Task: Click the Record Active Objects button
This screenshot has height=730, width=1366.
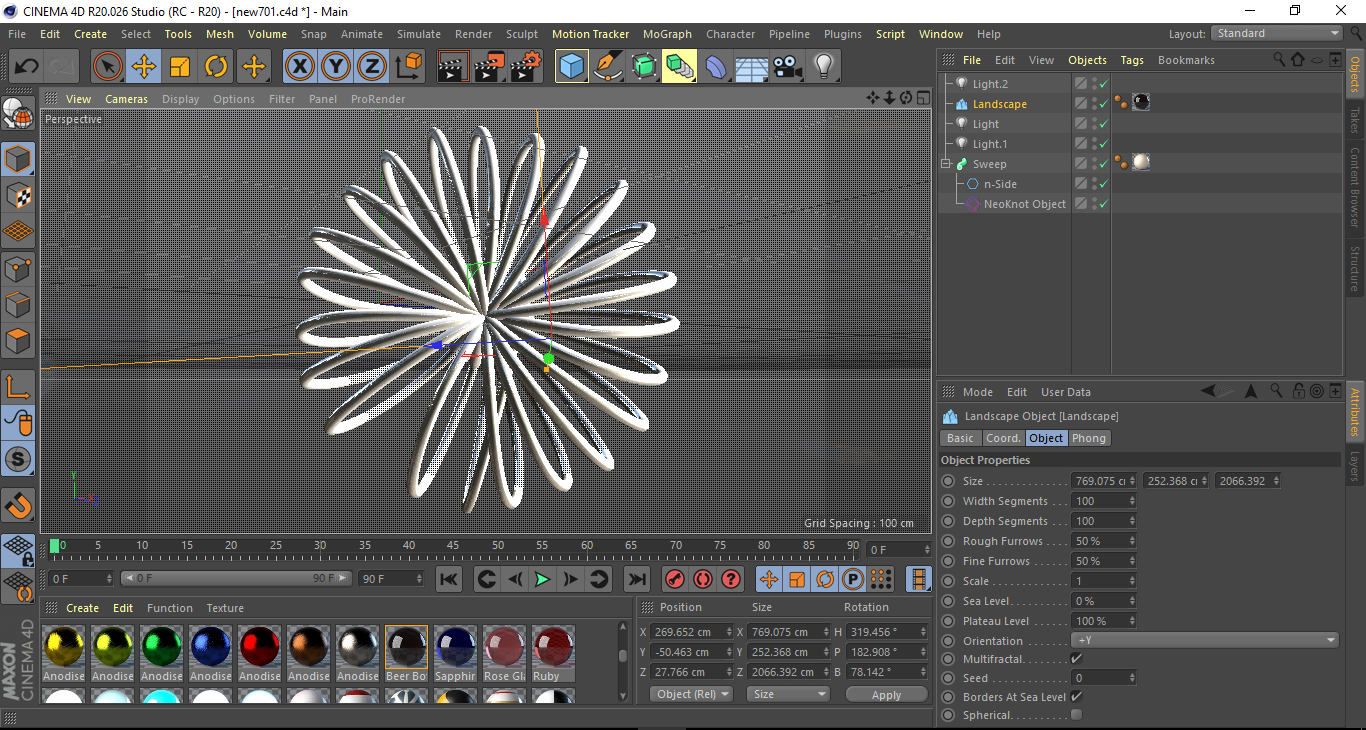Action: [x=675, y=579]
